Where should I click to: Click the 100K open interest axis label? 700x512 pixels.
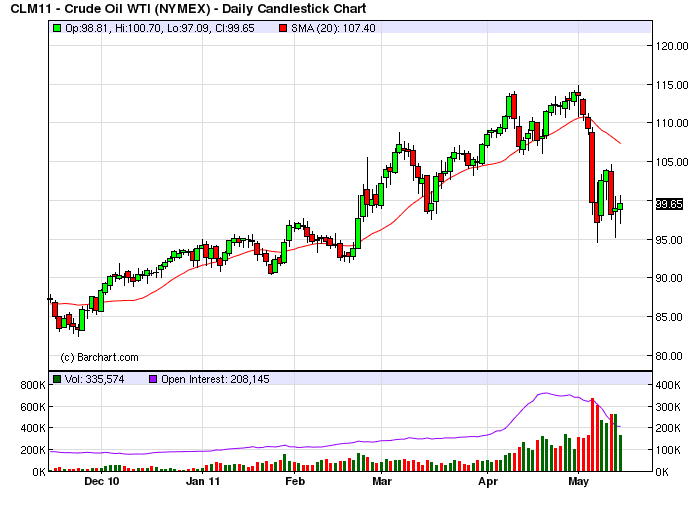click(668, 450)
